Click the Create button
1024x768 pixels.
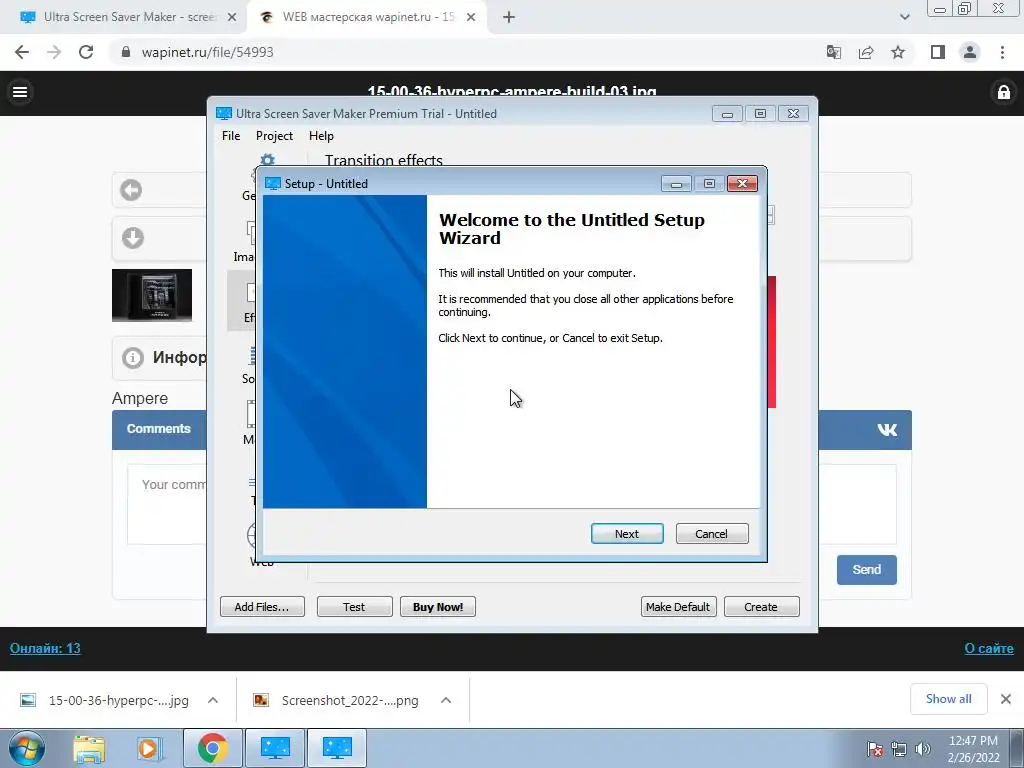pos(761,607)
